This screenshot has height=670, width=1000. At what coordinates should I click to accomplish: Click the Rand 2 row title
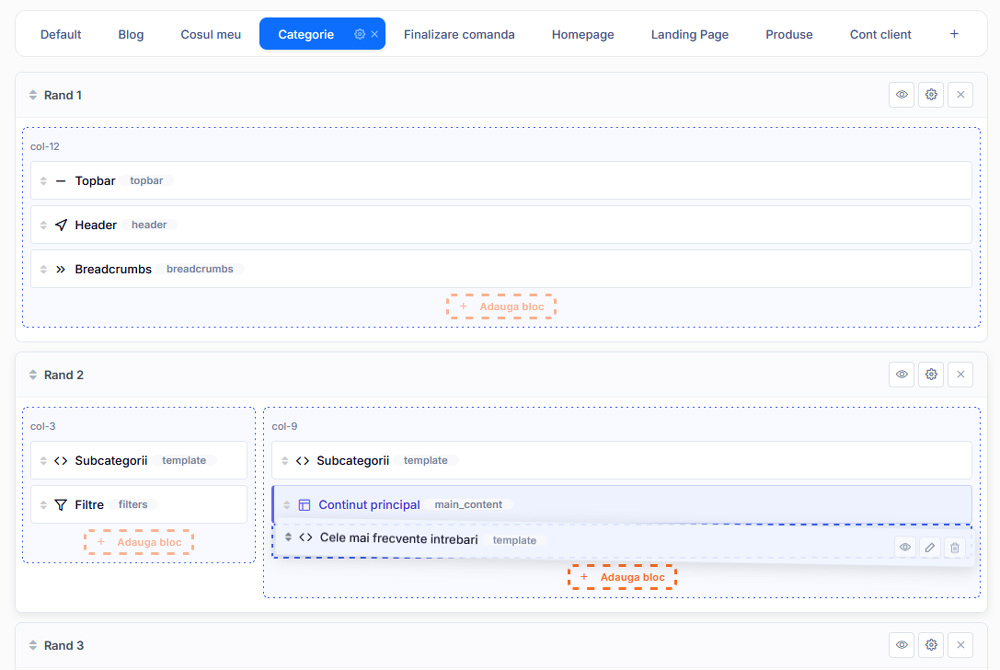tap(64, 375)
